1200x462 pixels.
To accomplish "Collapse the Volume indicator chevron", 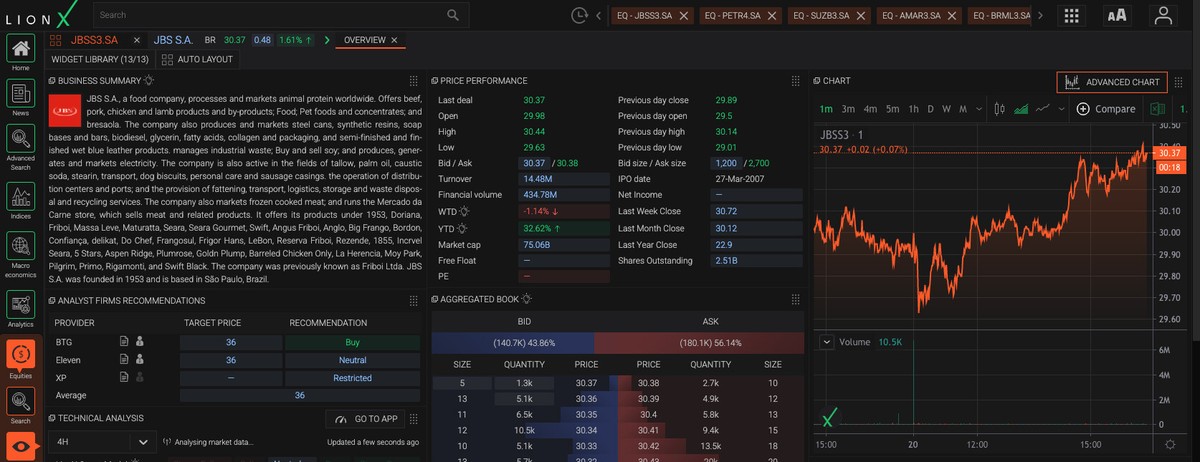I will [827, 342].
